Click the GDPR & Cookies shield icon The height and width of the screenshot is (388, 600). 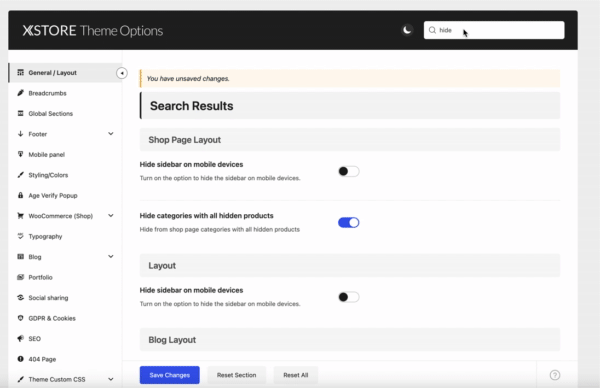click(x=21, y=318)
